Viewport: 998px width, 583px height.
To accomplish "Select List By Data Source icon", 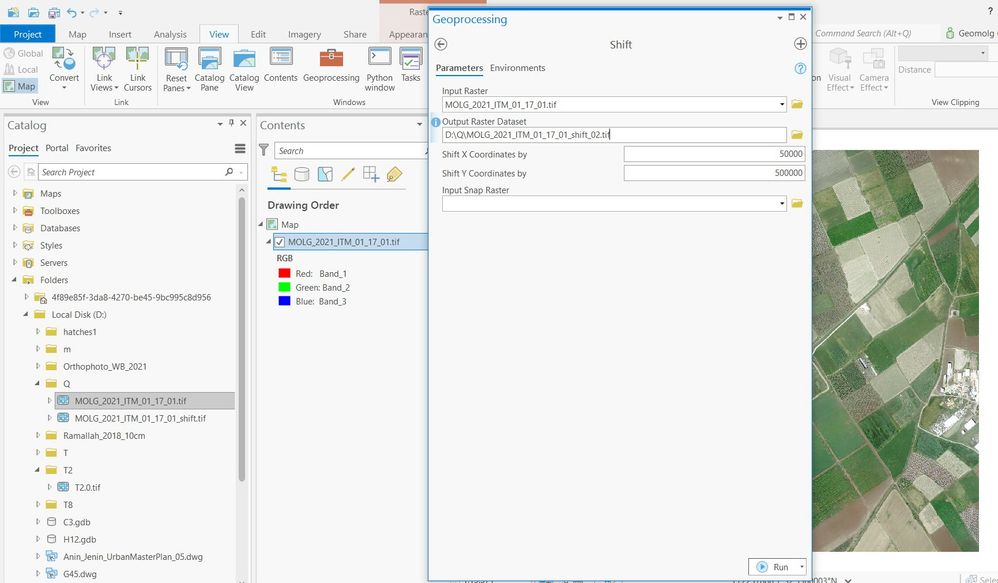I will (302, 174).
